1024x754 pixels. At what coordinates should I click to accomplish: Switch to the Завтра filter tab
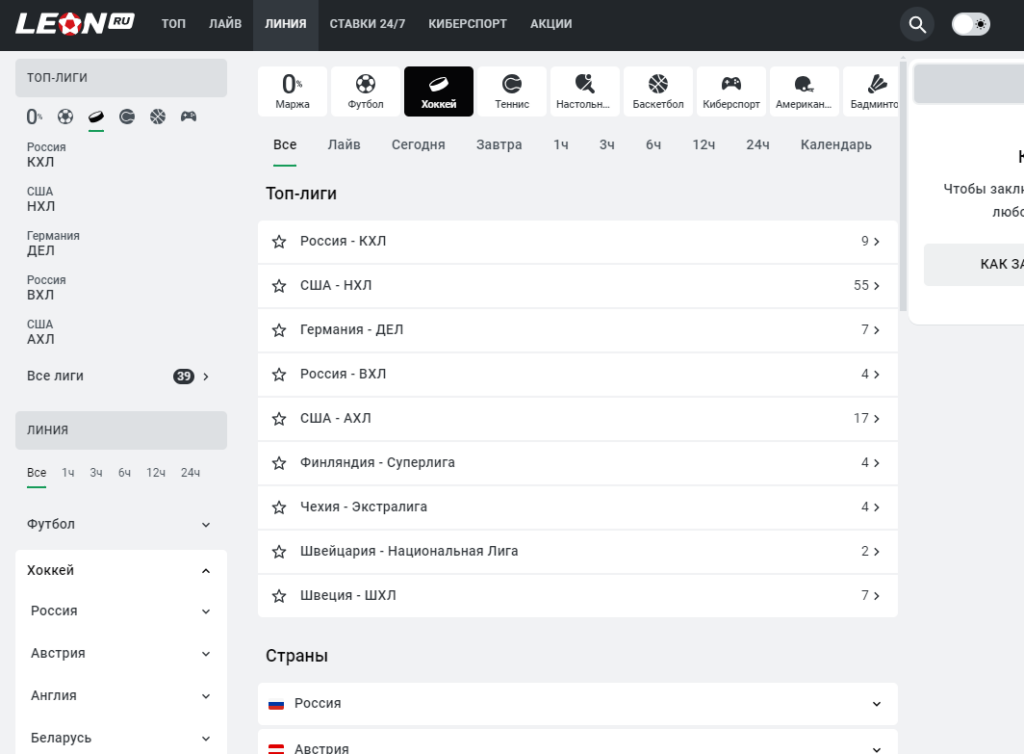(499, 145)
